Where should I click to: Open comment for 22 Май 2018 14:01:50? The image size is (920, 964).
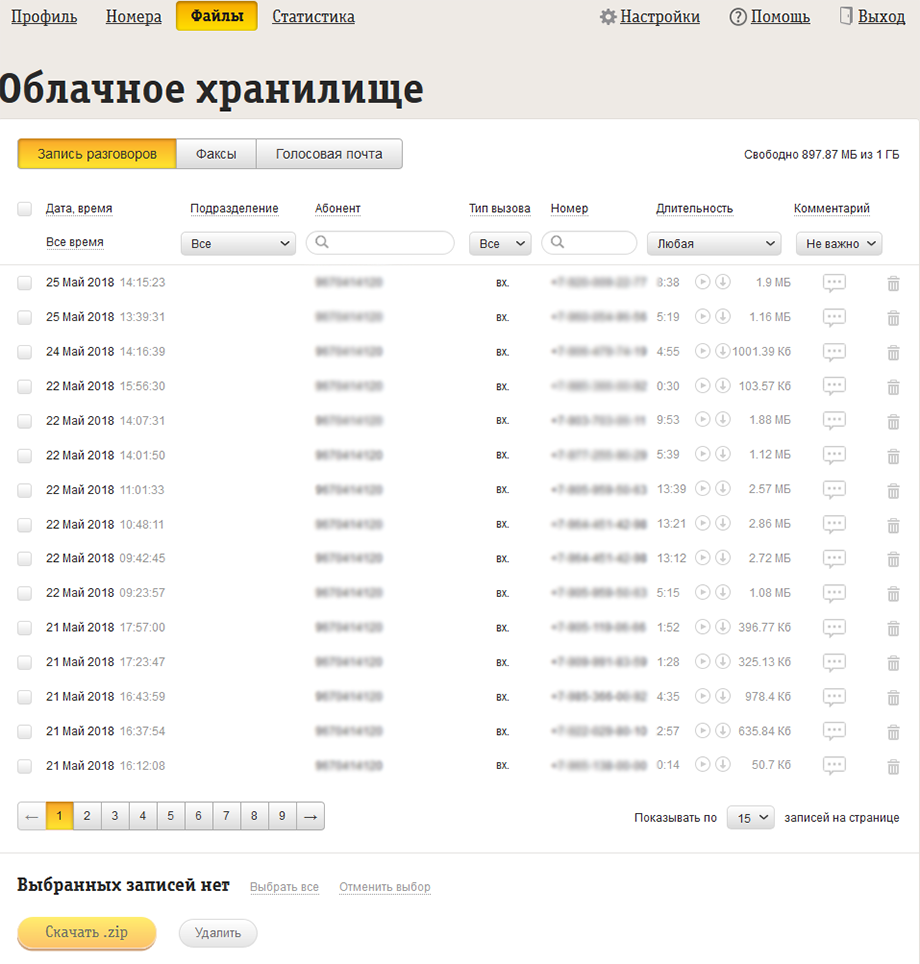click(834, 455)
